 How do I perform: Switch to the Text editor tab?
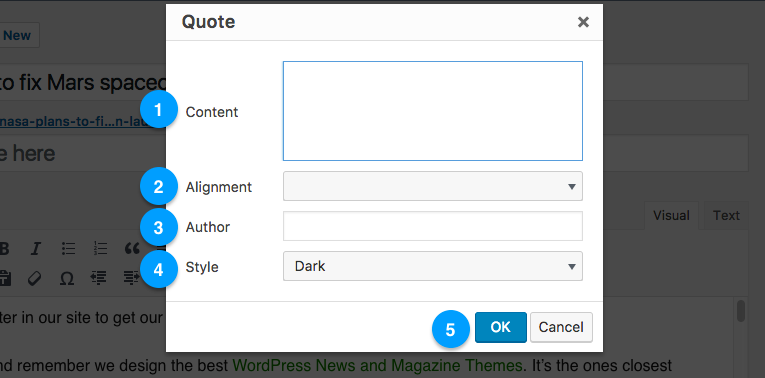pos(726,215)
